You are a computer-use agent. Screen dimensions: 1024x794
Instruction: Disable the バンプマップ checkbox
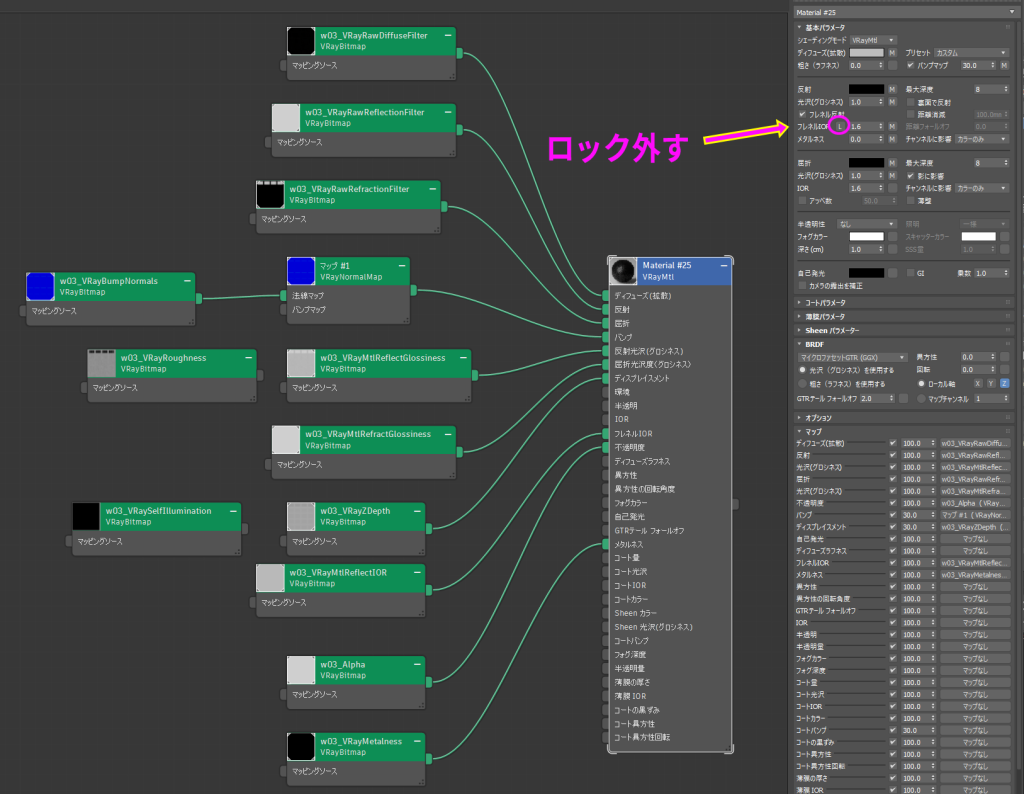910,65
